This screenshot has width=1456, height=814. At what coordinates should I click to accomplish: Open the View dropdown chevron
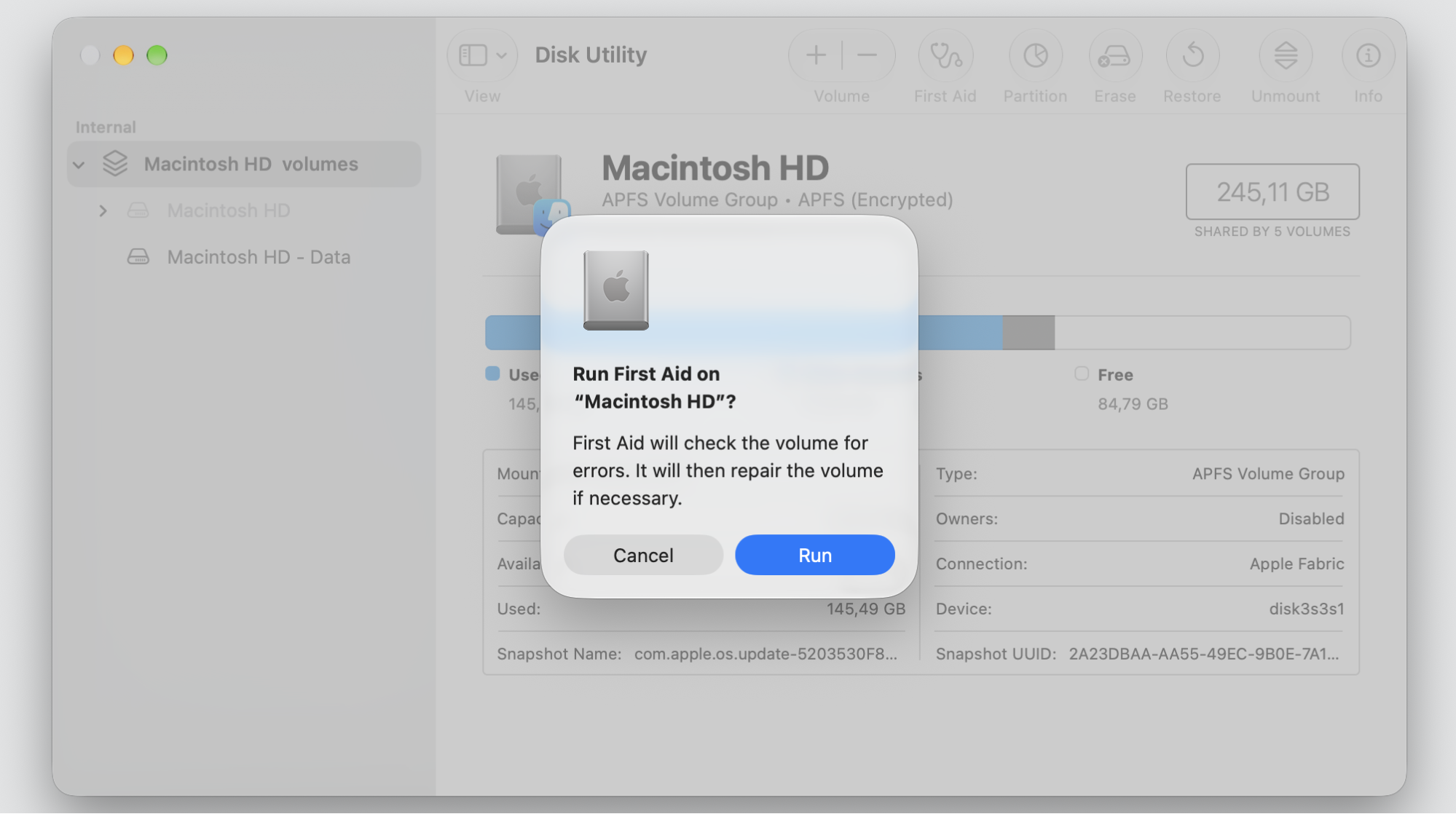(x=502, y=55)
